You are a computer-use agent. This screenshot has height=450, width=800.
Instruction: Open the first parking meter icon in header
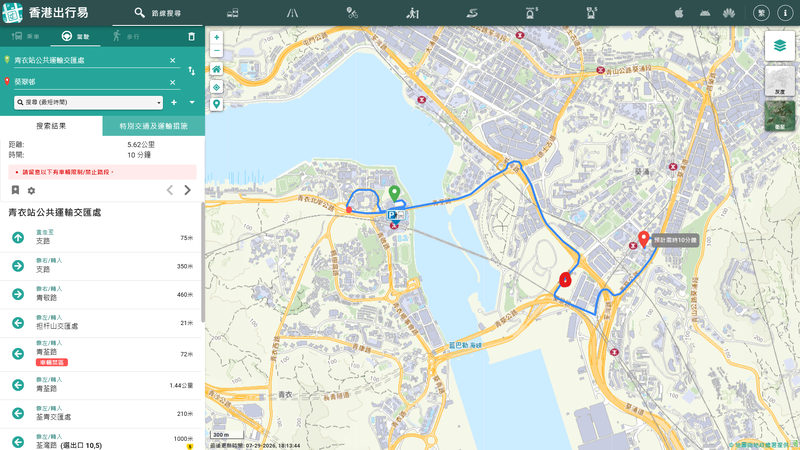click(532, 13)
